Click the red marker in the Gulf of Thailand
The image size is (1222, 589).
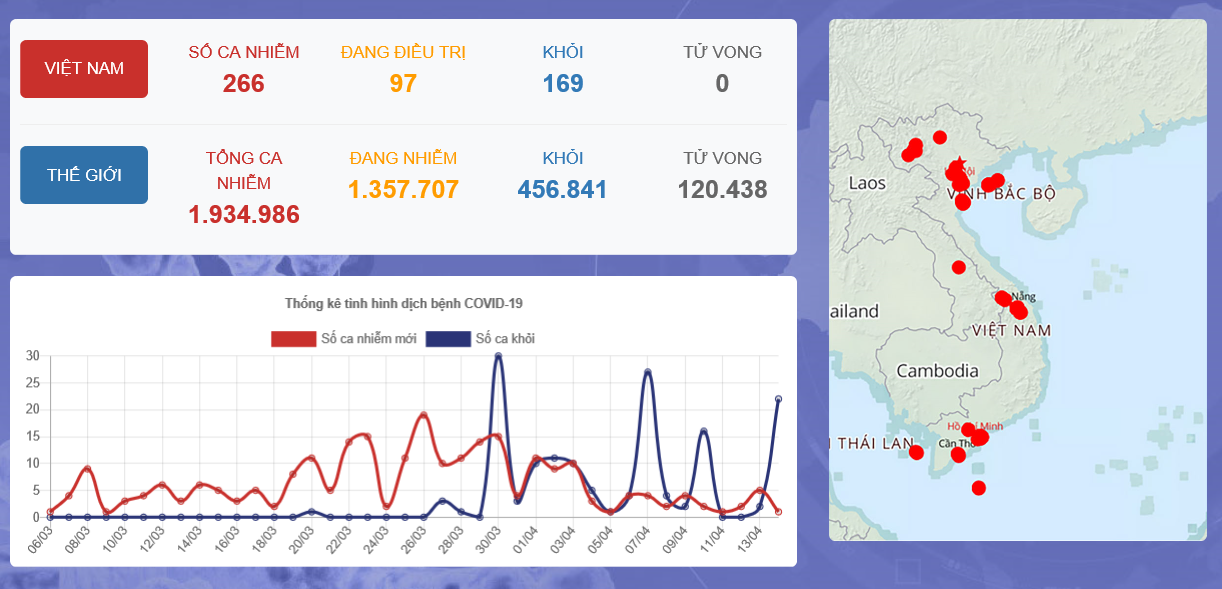coord(916,453)
